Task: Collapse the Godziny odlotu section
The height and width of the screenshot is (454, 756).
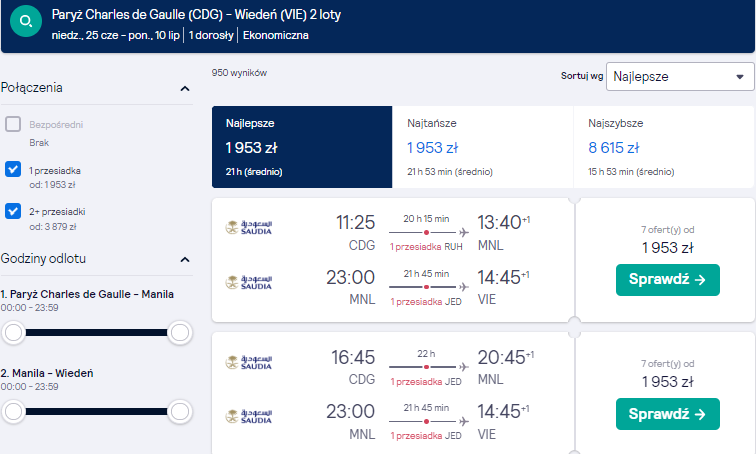Action: [185, 260]
